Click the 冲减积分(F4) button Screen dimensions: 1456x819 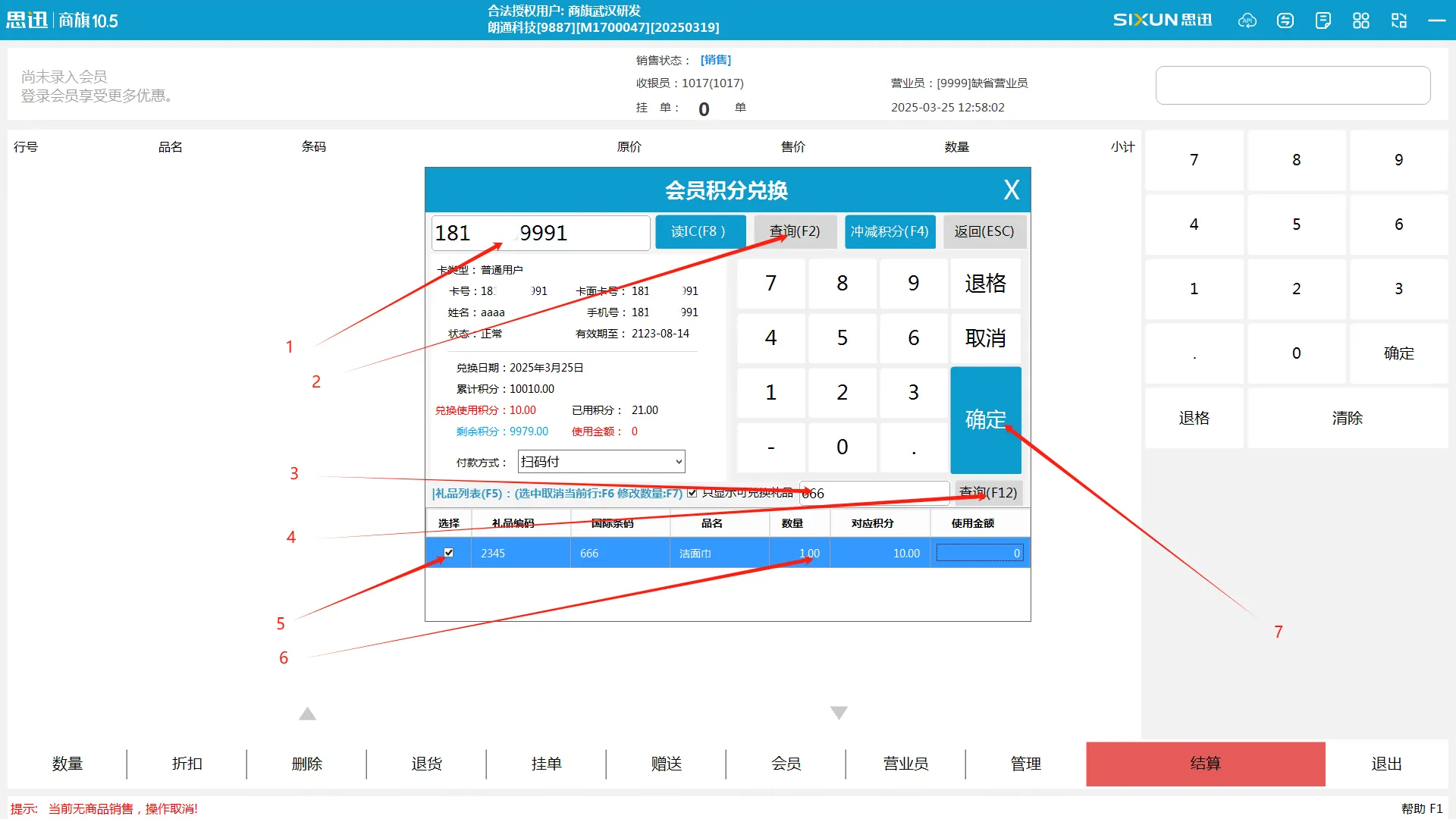(890, 232)
